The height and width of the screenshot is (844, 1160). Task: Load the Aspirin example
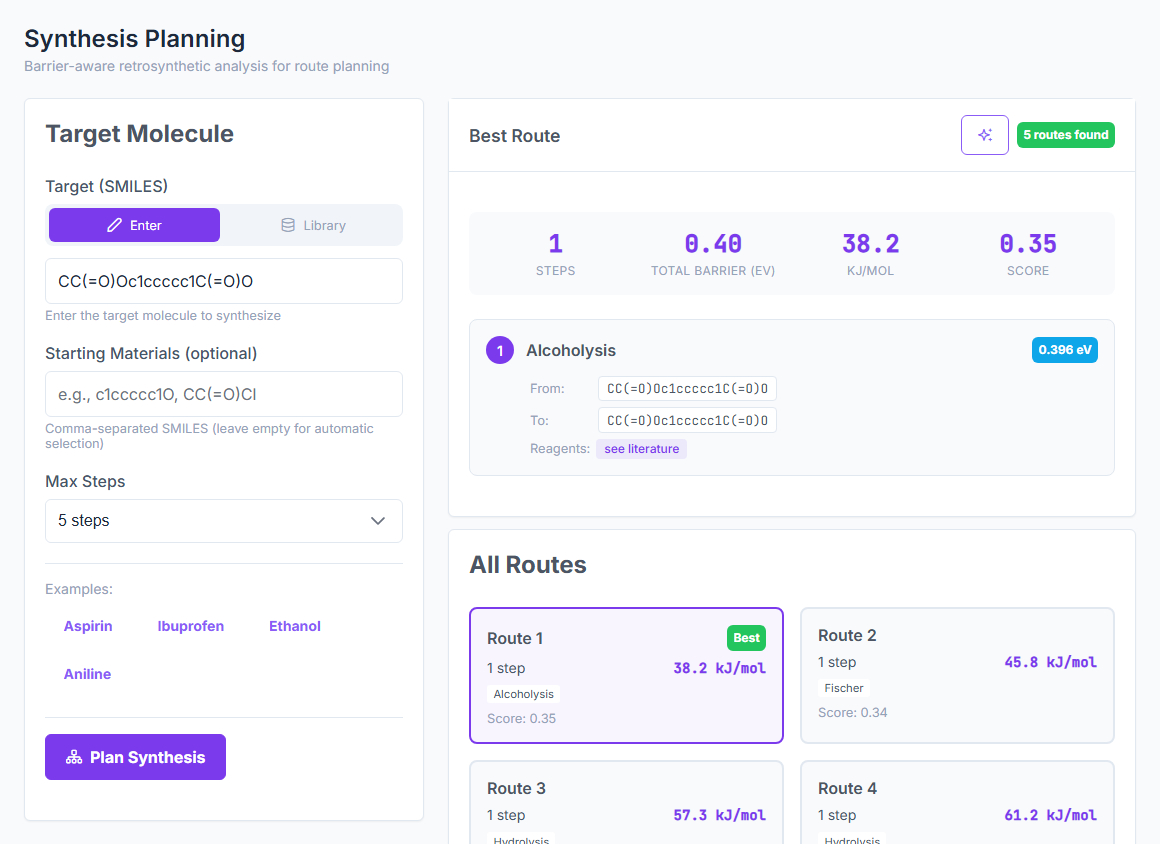tap(88, 626)
